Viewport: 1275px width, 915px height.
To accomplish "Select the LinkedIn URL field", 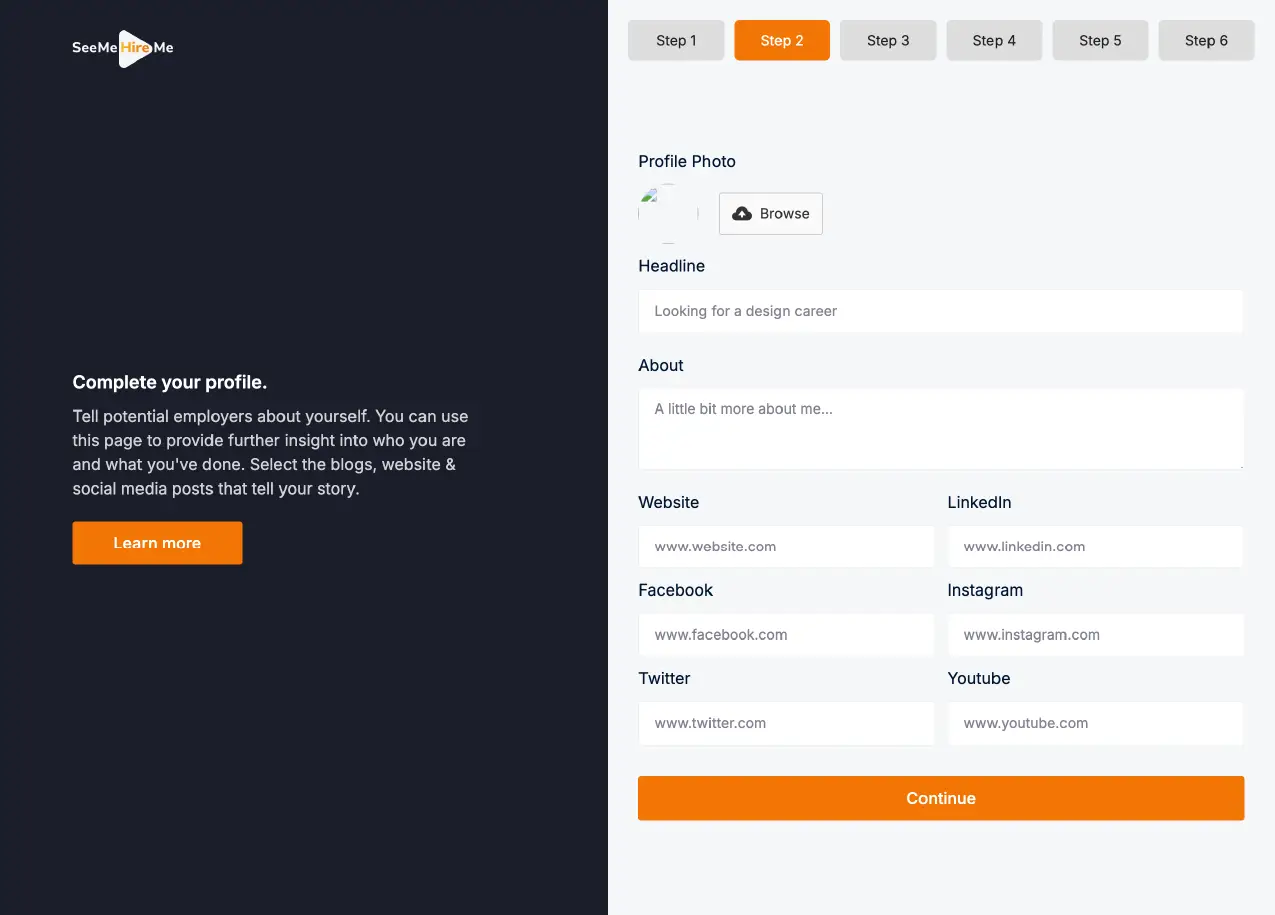I will (x=1095, y=546).
